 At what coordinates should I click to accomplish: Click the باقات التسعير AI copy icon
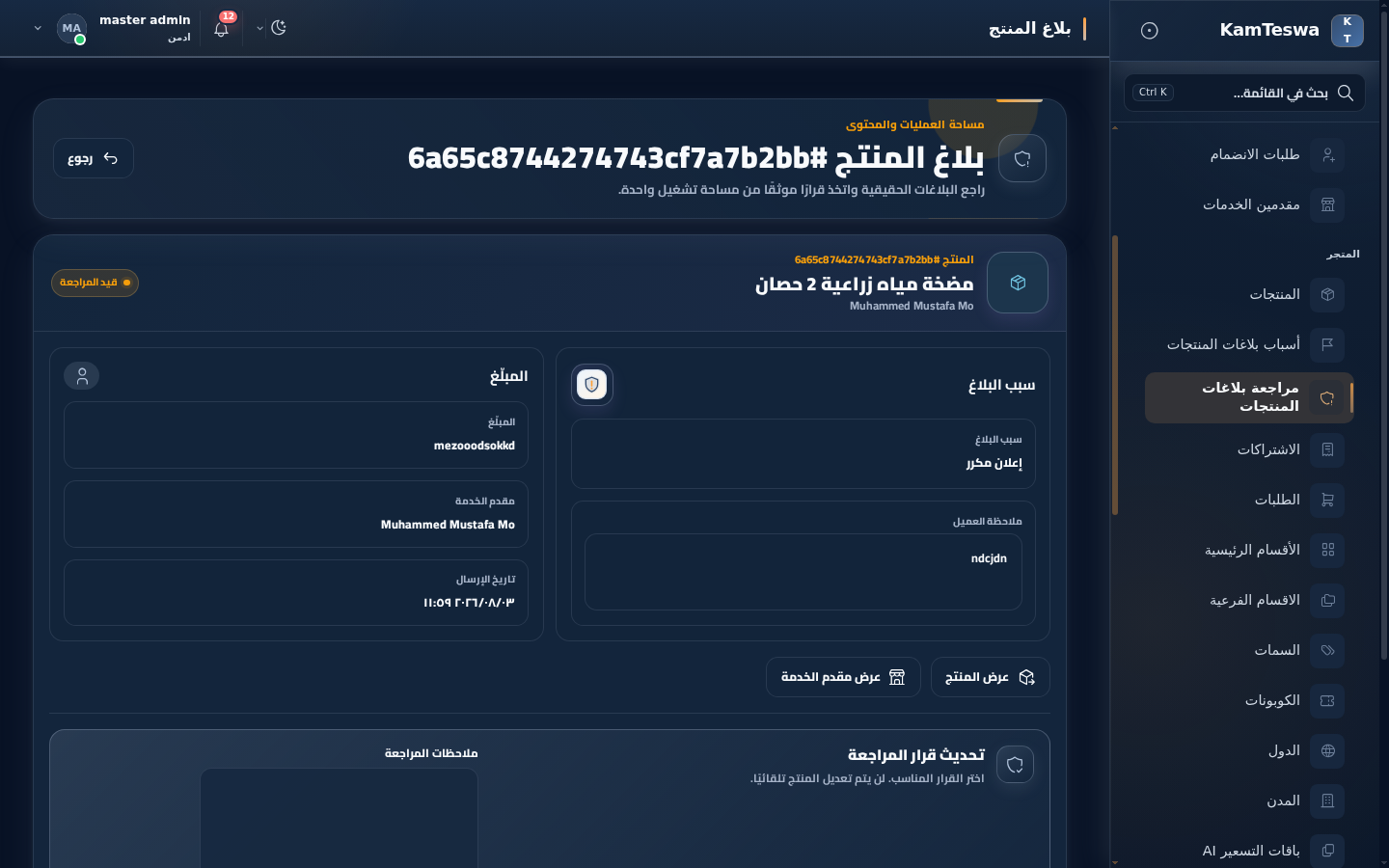(x=1327, y=851)
